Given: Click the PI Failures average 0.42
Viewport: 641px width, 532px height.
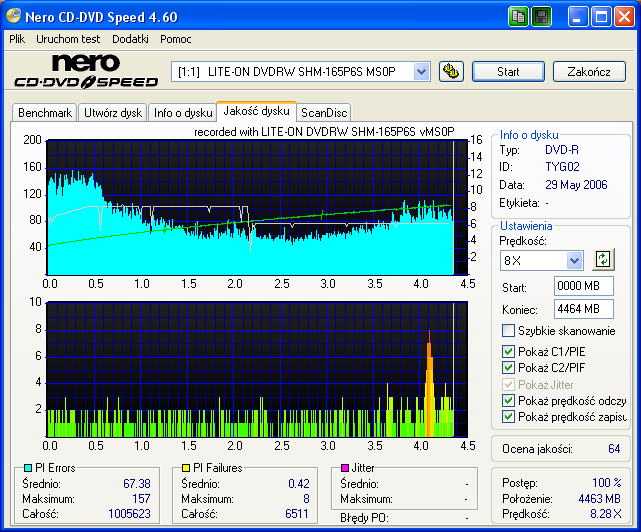Looking at the screenshot, I should (x=298, y=484).
